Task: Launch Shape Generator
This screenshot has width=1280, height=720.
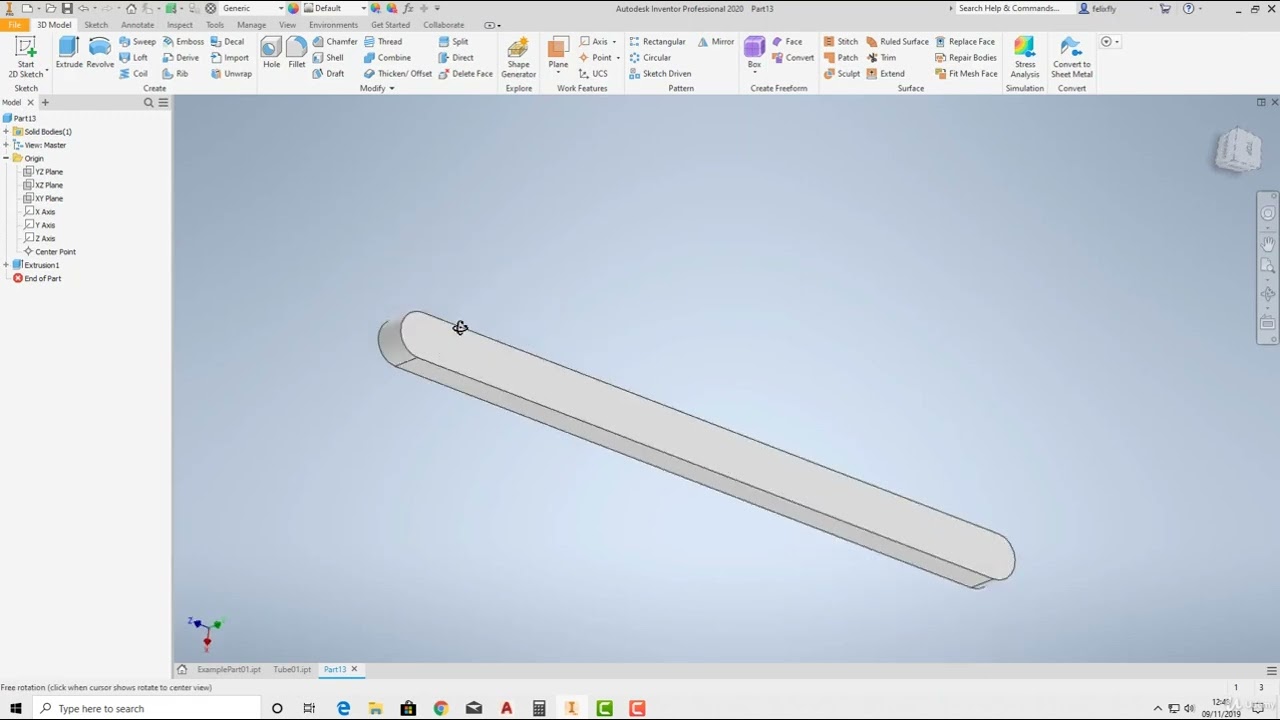Action: click(518, 58)
